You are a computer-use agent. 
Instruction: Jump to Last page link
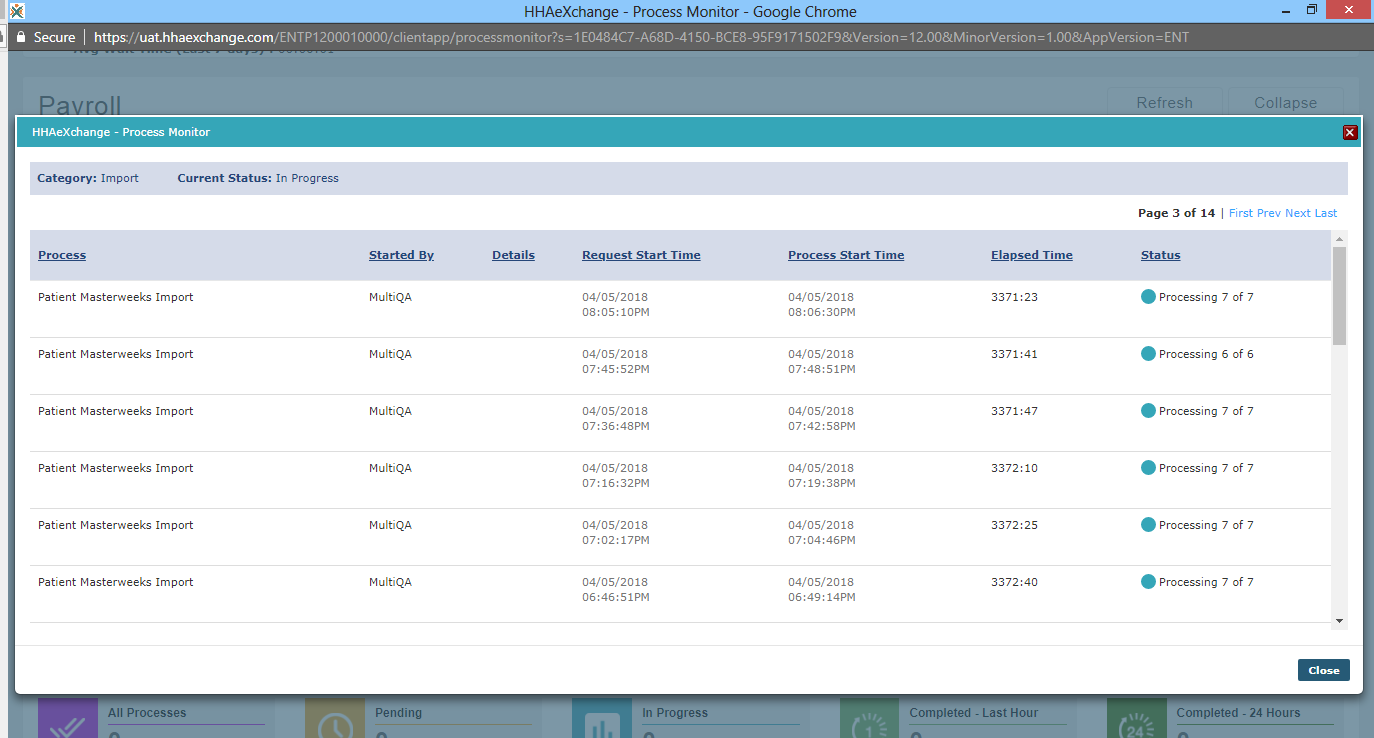tap(1325, 213)
